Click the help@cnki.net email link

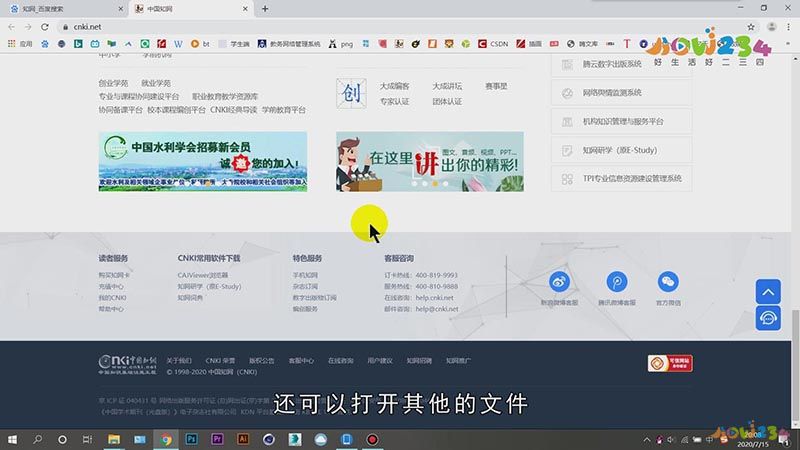(x=437, y=309)
